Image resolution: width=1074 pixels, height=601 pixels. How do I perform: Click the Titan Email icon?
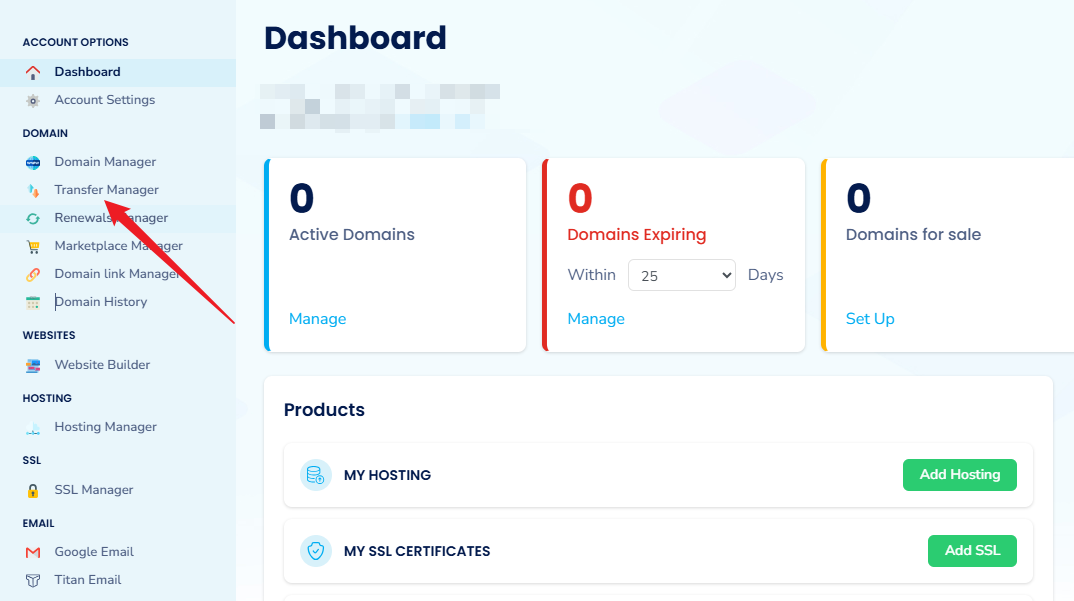33,580
